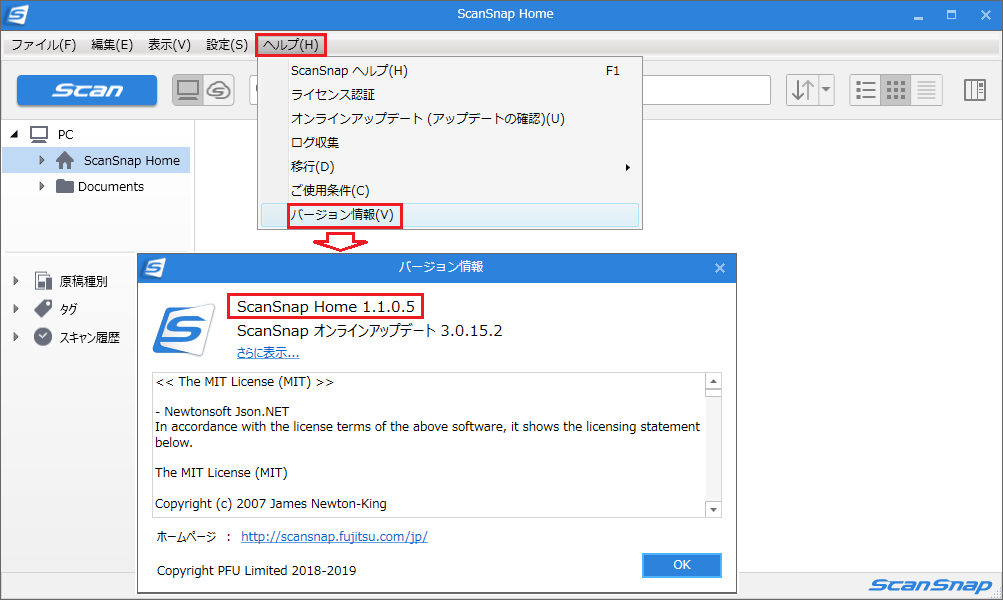
Task: Select Documents in the folder tree
Action: [x=111, y=187]
